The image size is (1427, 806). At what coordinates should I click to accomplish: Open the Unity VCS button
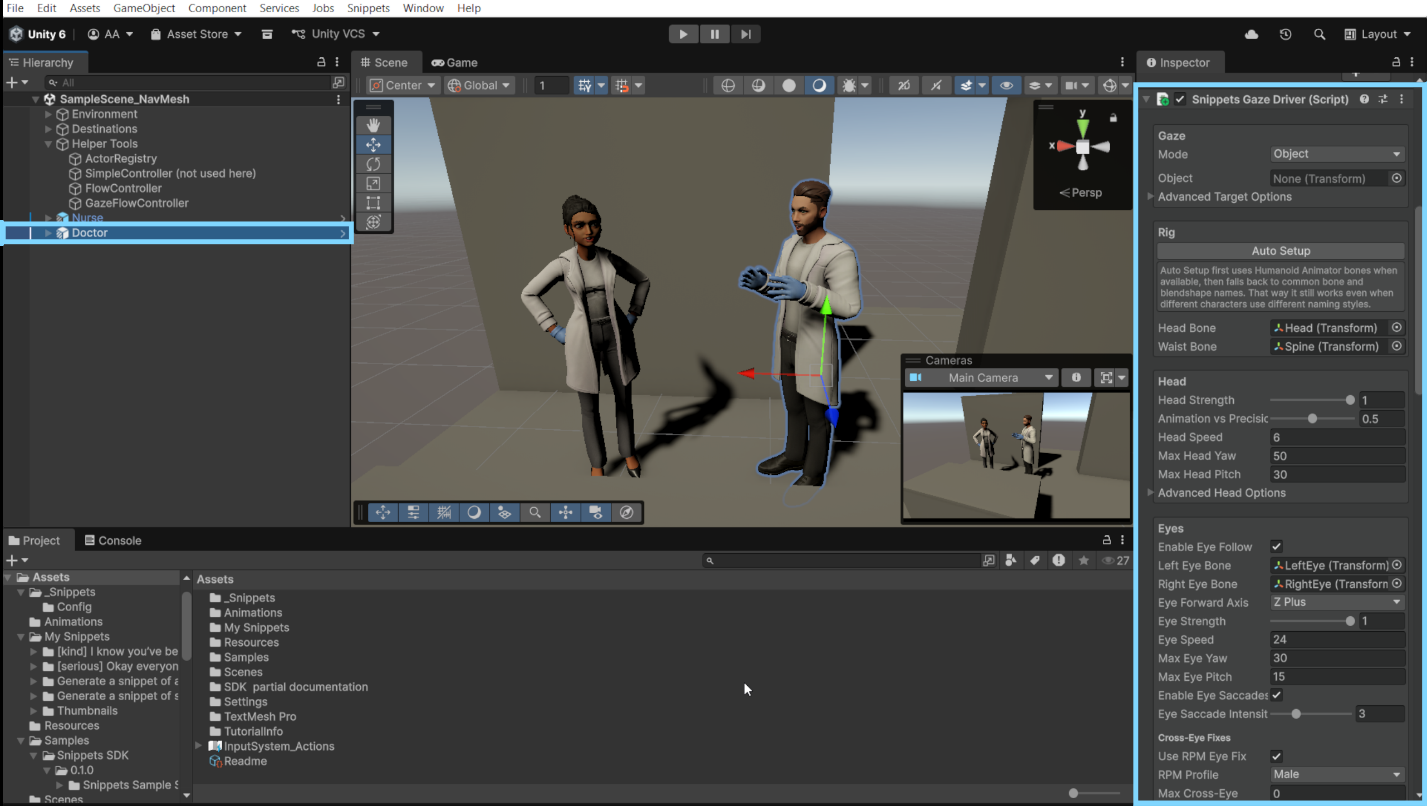coord(337,34)
